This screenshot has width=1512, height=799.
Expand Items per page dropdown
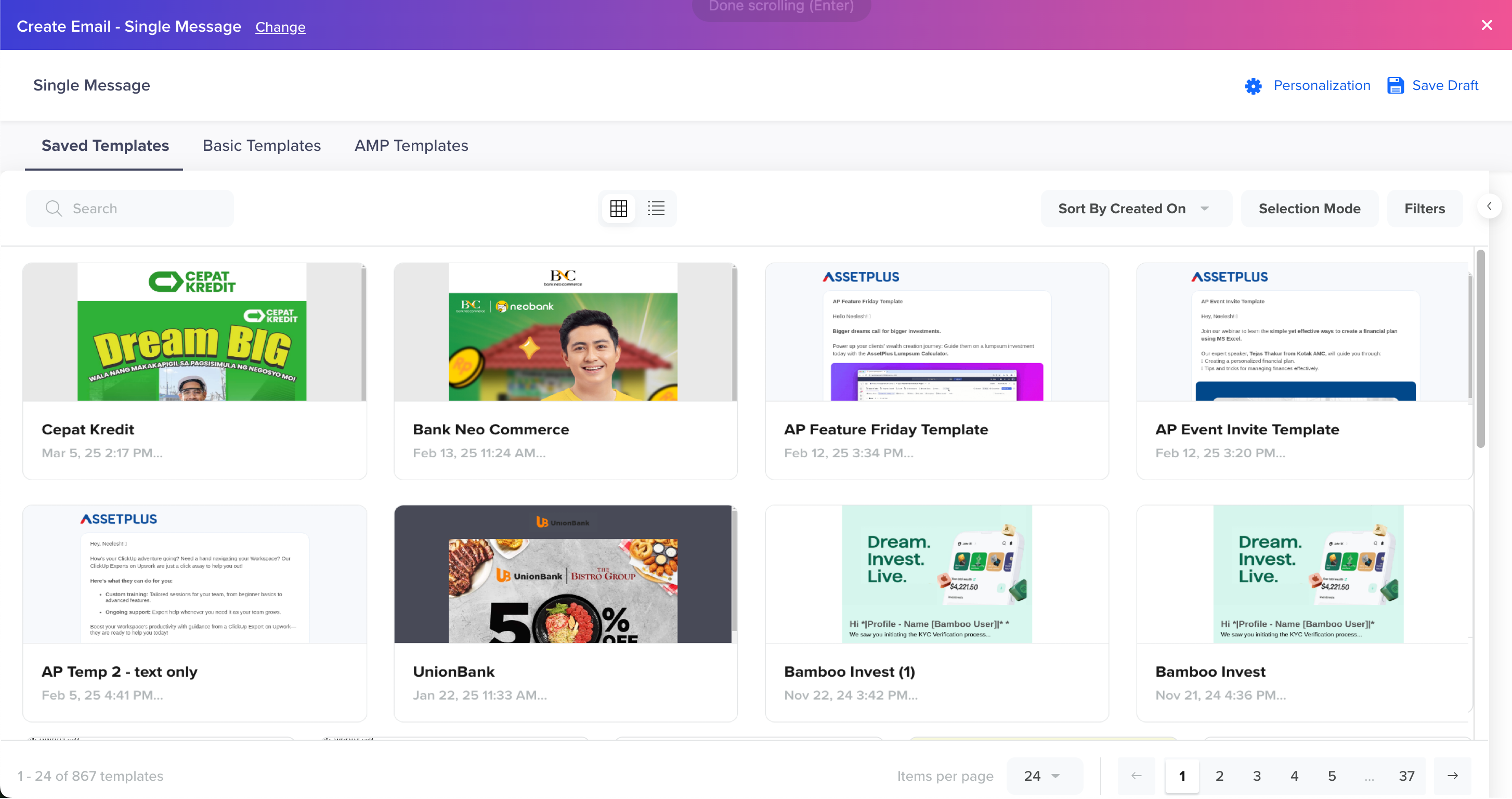tap(1042, 776)
